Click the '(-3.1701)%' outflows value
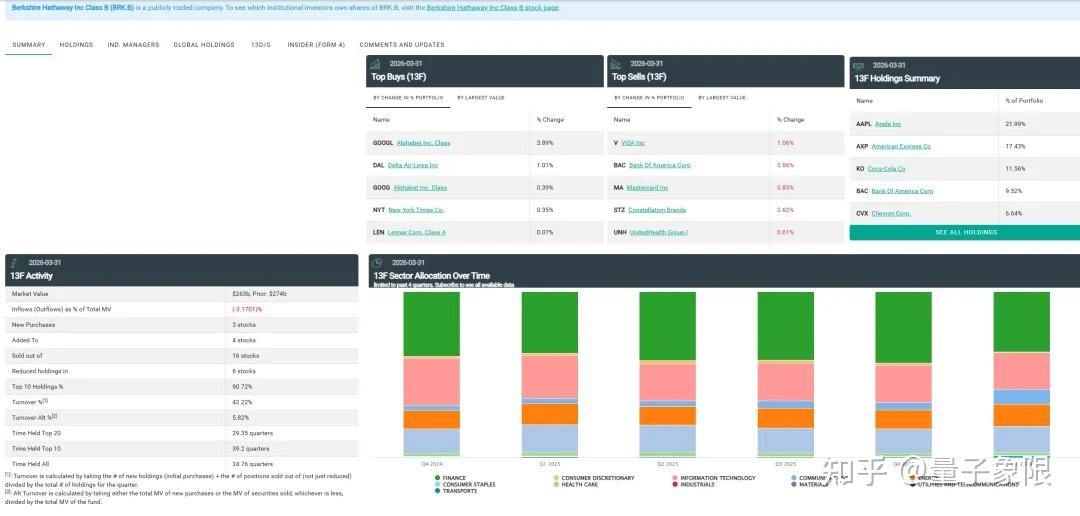Viewport: 1080px width, 516px height. coord(247,309)
